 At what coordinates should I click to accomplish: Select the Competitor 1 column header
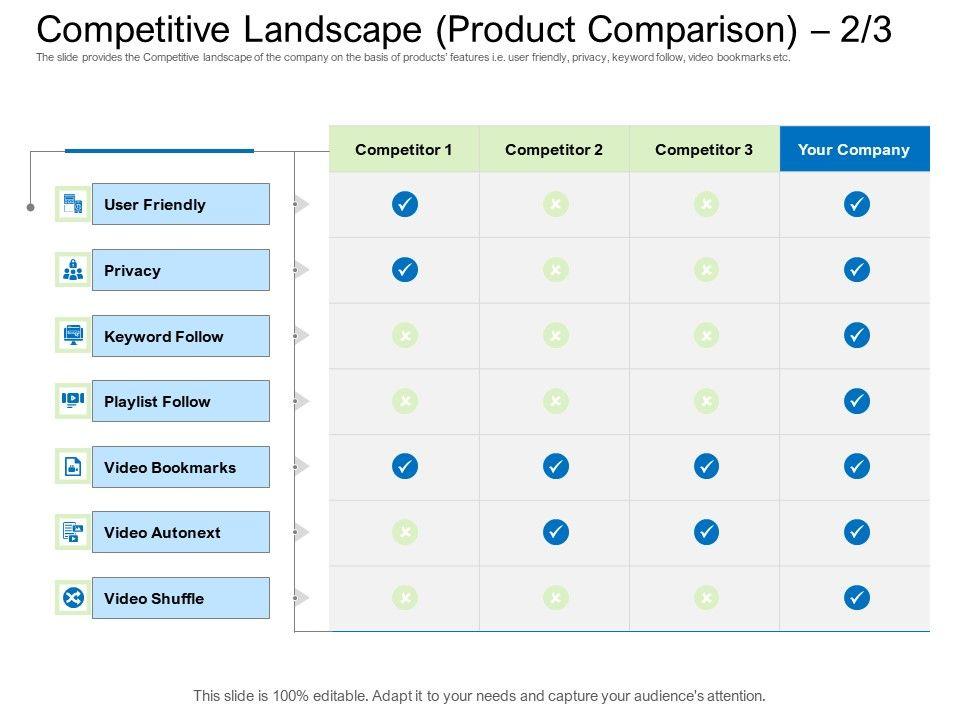pos(404,150)
